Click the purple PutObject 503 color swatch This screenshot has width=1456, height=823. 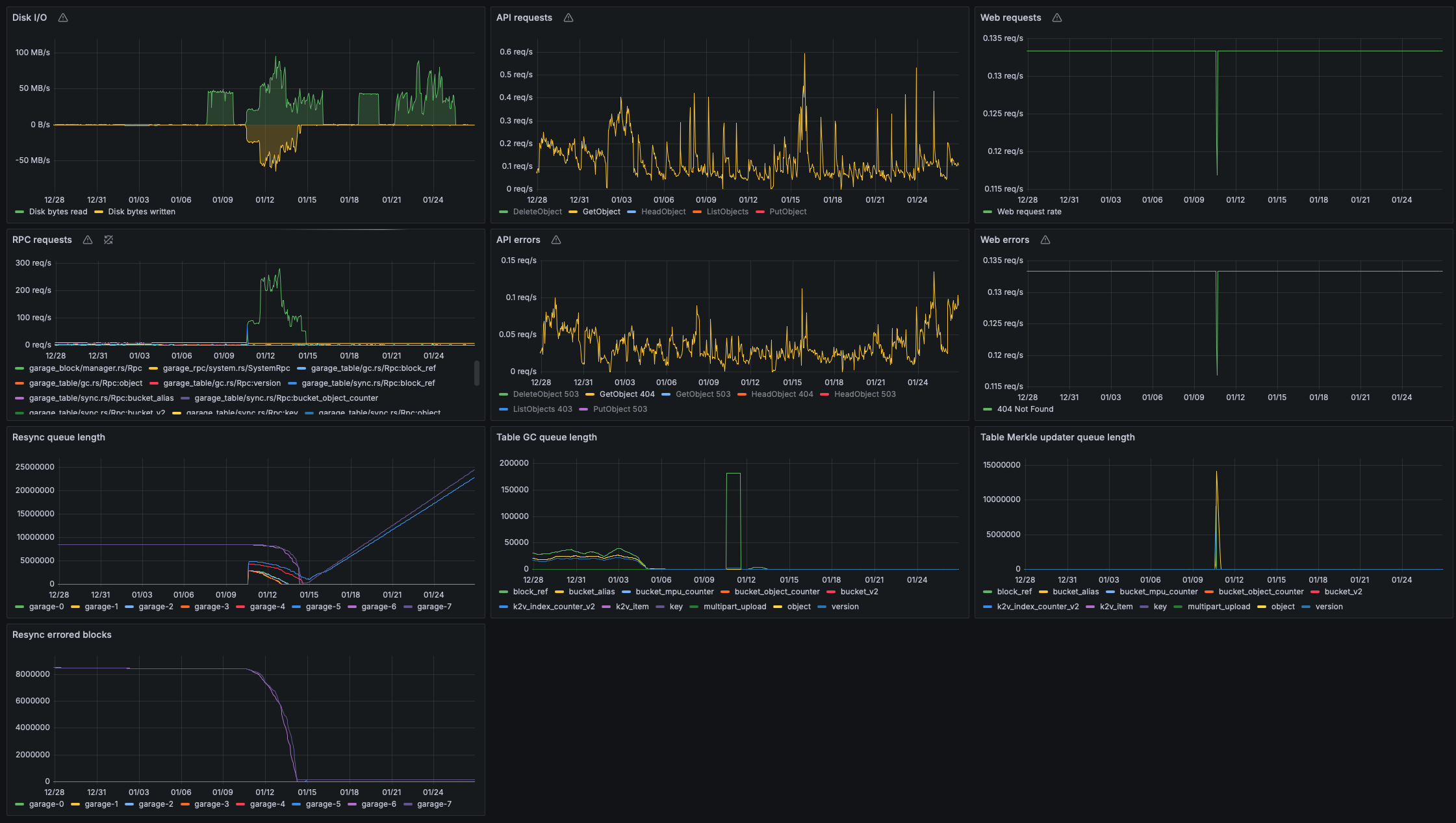tap(583, 409)
